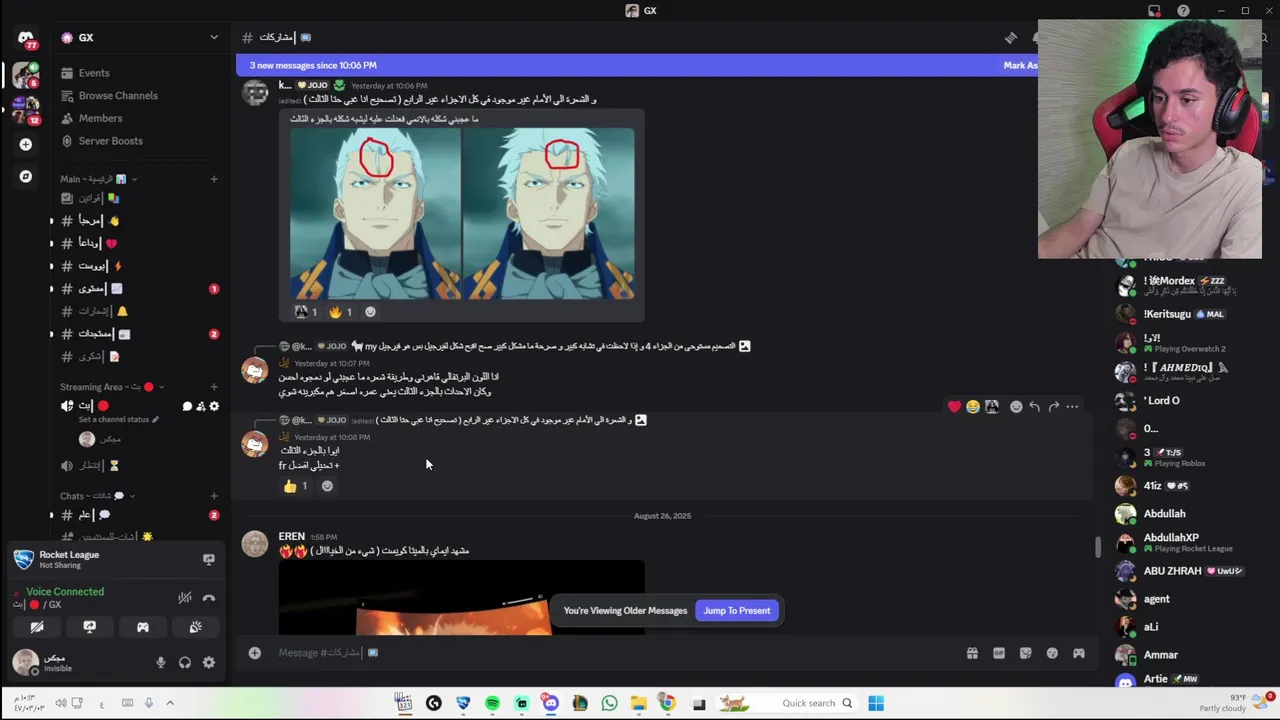Viewport: 1280px width, 720px height.
Task: Open Members list page
Action: (x=139, y=118)
